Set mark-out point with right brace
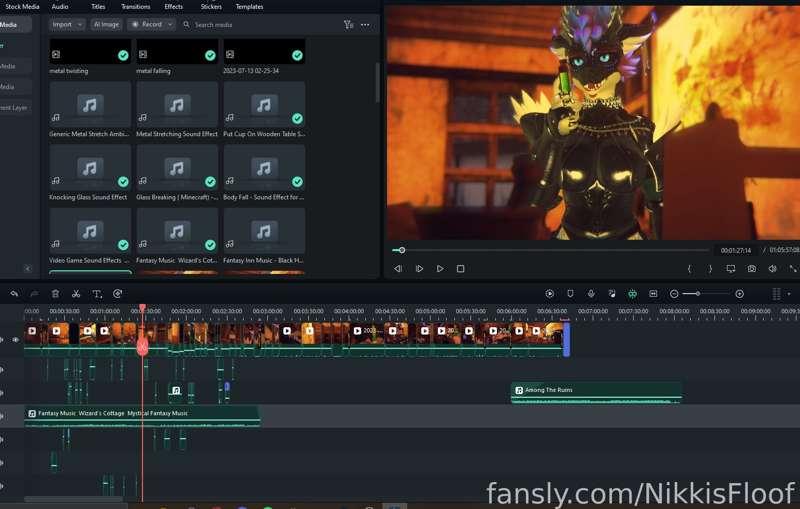The width and height of the screenshot is (800, 509). (x=710, y=269)
